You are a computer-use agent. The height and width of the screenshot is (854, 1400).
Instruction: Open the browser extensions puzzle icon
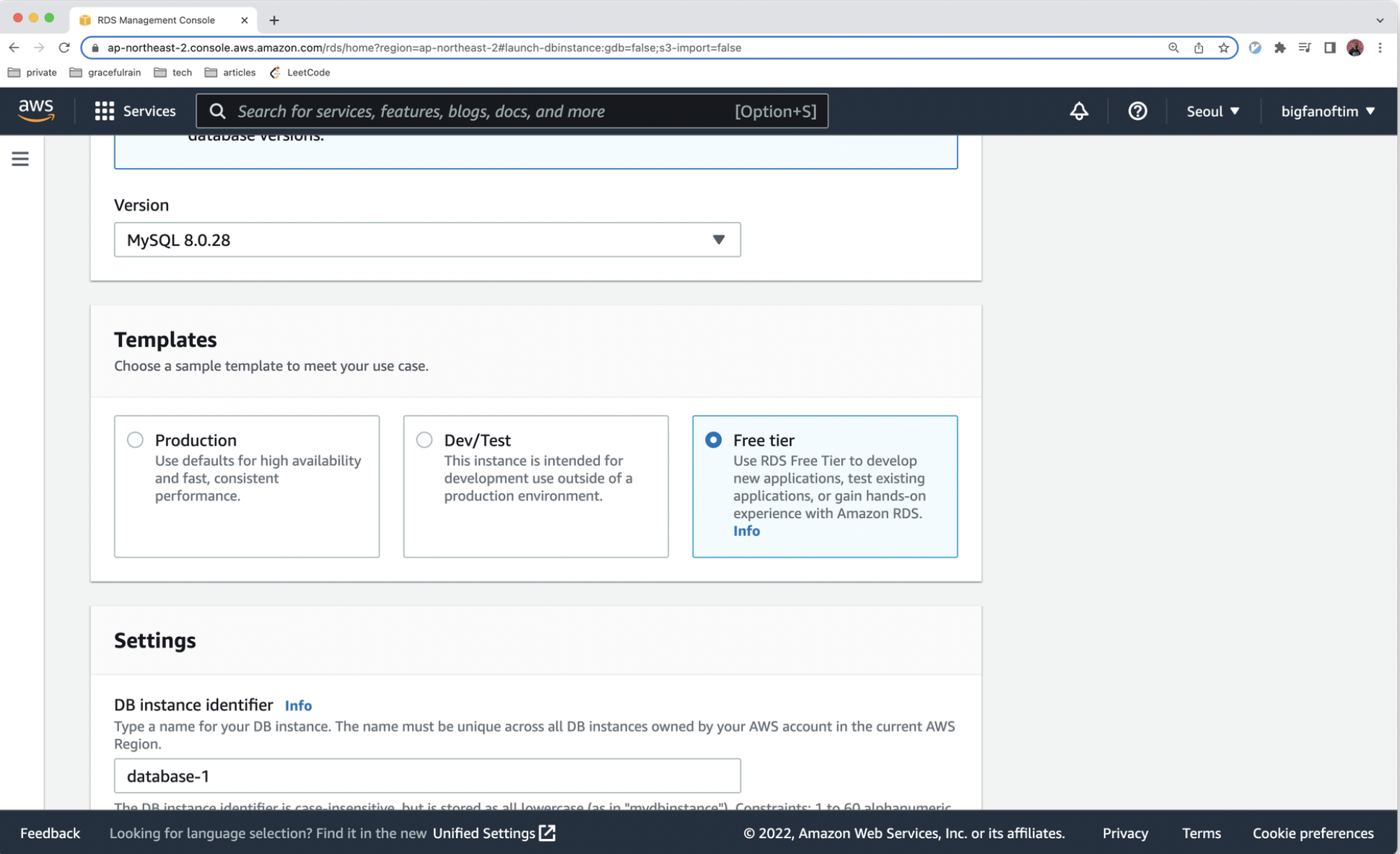click(1279, 48)
